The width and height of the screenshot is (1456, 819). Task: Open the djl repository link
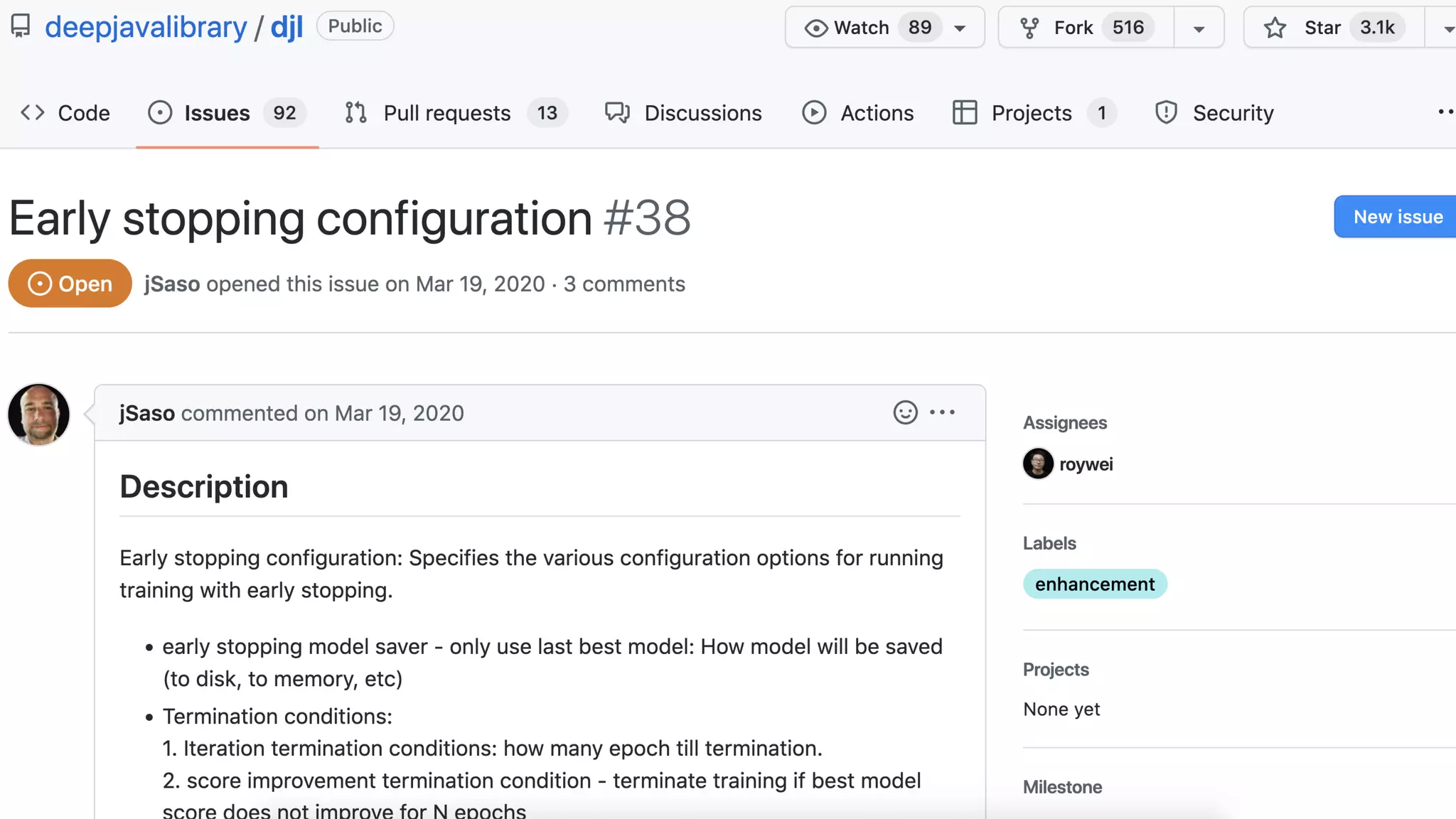click(x=287, y=27)
